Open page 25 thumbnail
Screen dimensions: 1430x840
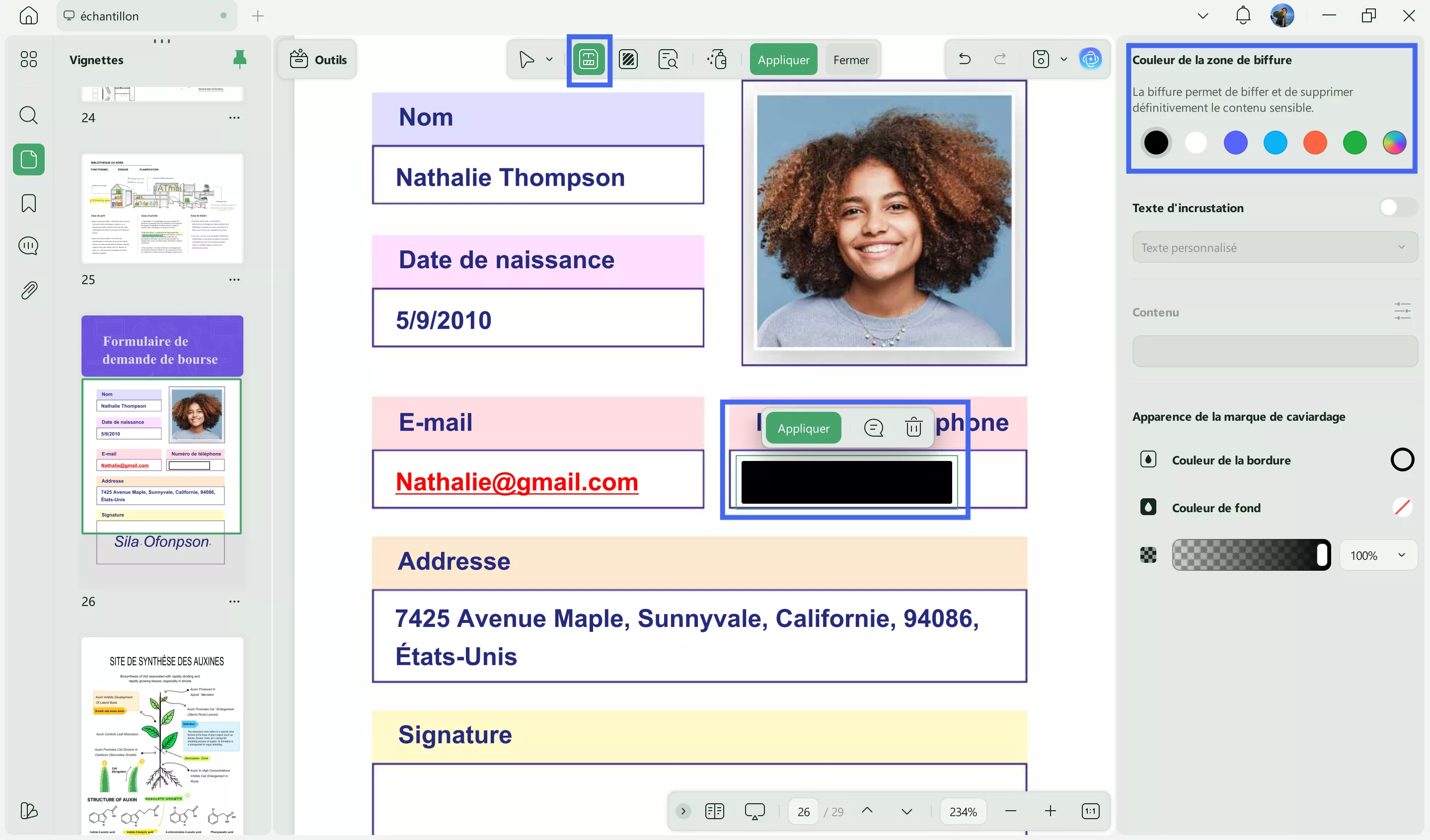(163, 208)
